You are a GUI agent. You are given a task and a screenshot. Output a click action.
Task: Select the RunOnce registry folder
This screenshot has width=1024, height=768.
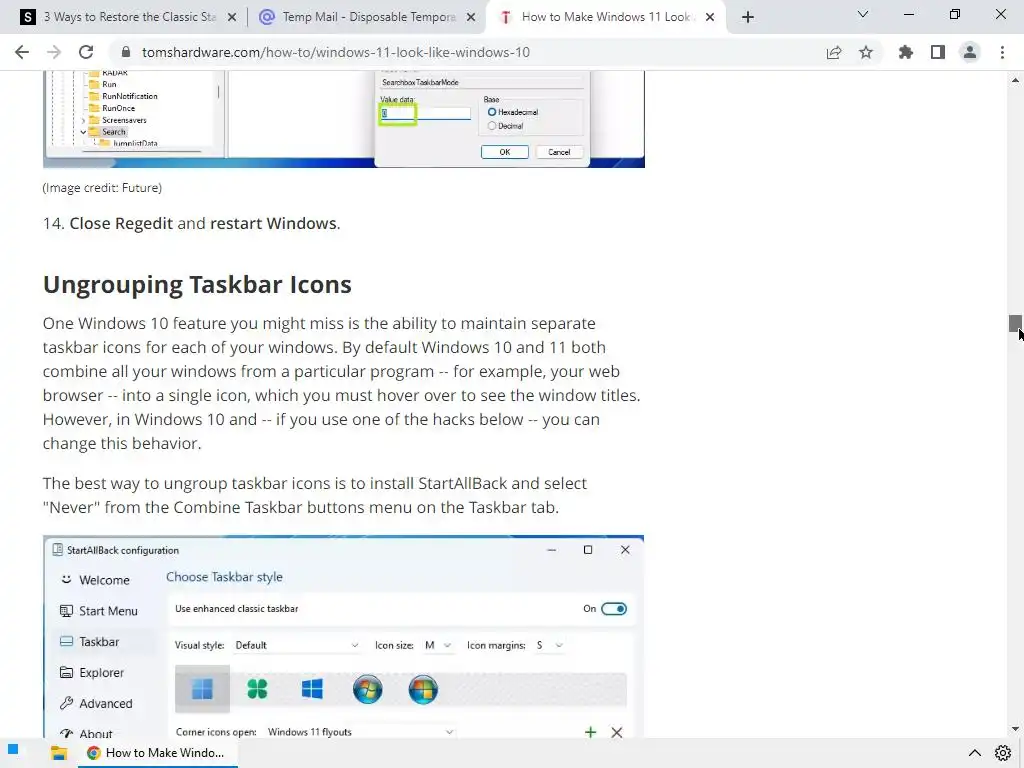coord(112,108)
